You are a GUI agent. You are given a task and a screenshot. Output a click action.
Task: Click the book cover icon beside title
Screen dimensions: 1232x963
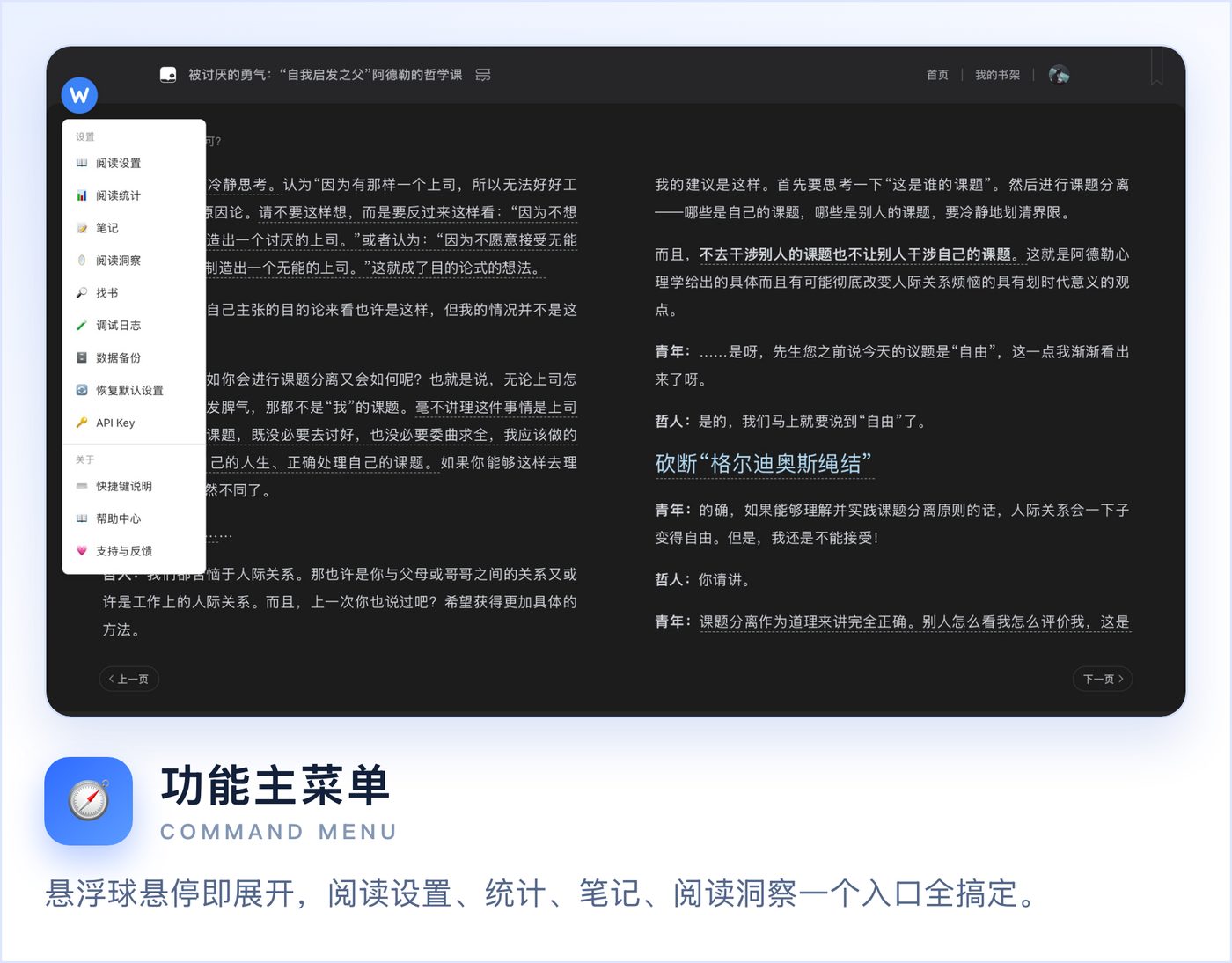pos(168,75)
